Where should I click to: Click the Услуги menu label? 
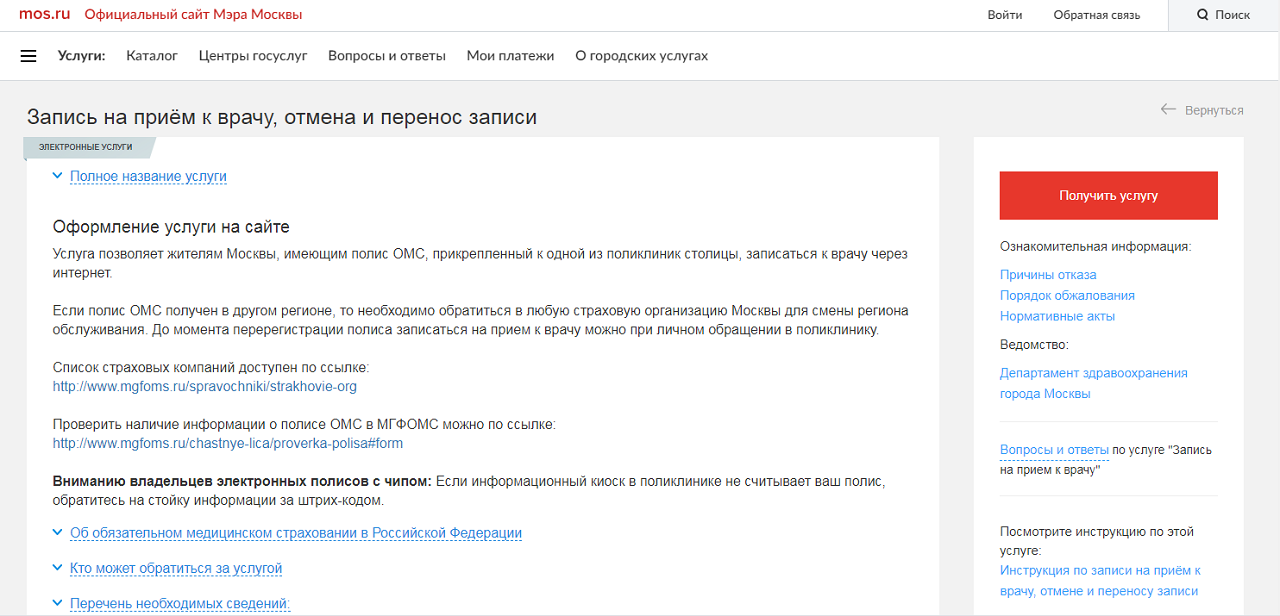point(82,56)
